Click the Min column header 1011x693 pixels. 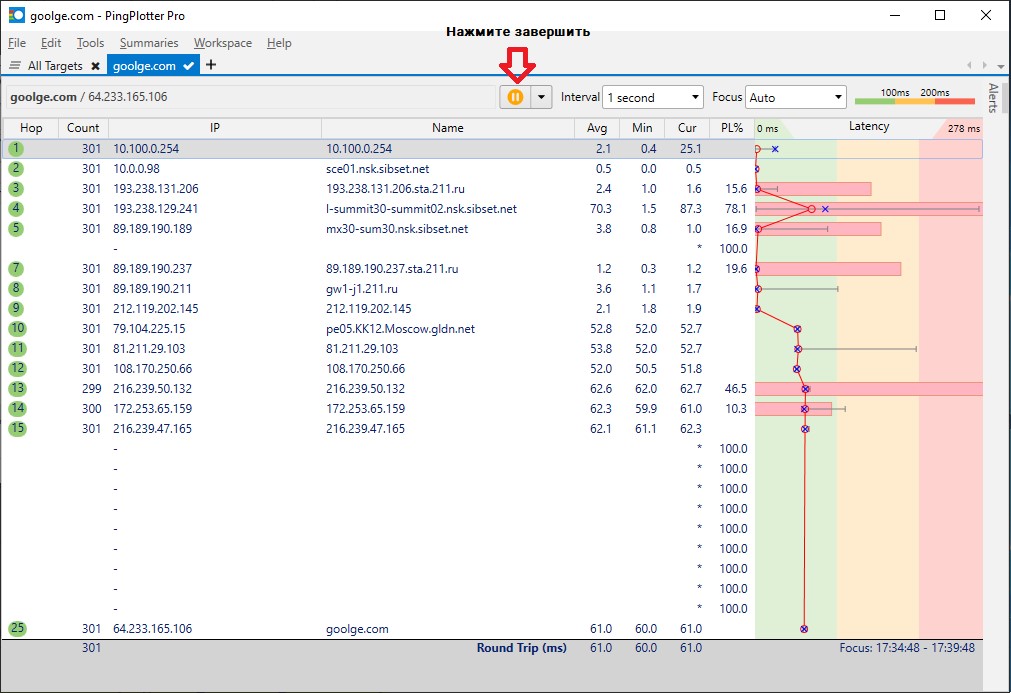pyautogui.click(x=642, y=128)
